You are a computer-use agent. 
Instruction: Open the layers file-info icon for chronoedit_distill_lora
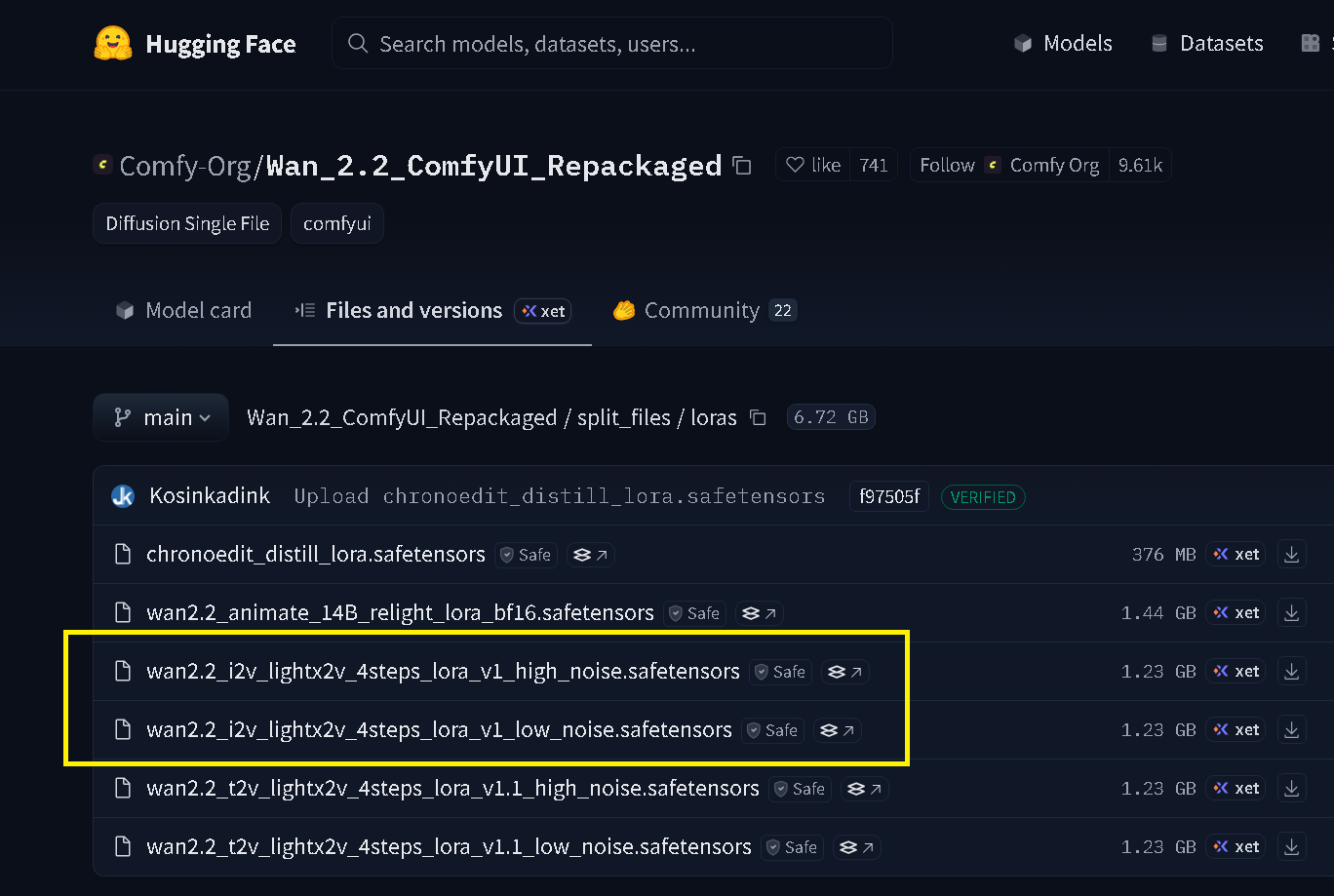(x=591, y=555)
